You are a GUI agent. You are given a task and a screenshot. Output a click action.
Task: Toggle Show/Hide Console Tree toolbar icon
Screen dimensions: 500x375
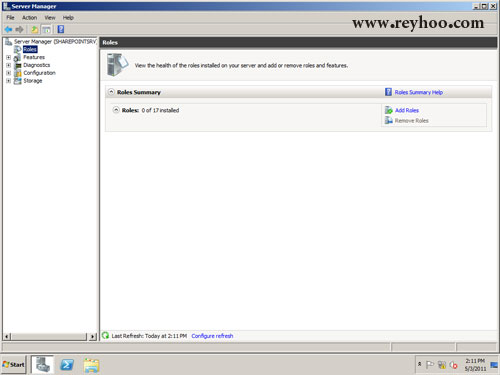click(46, 29)
